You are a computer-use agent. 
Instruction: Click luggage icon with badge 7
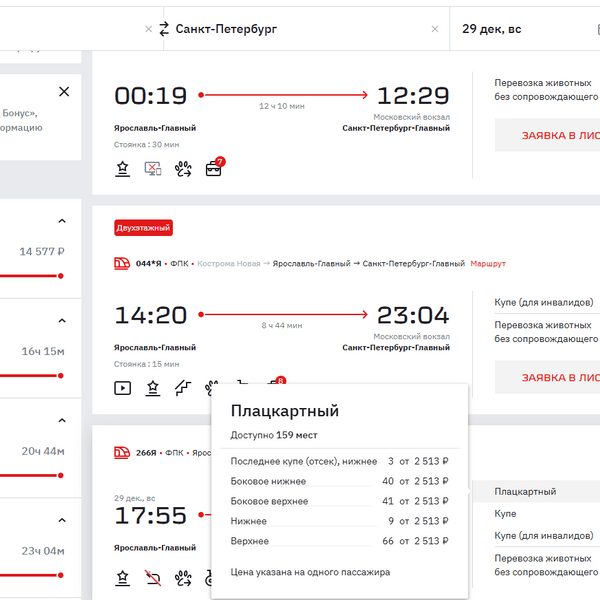(215, 167)
